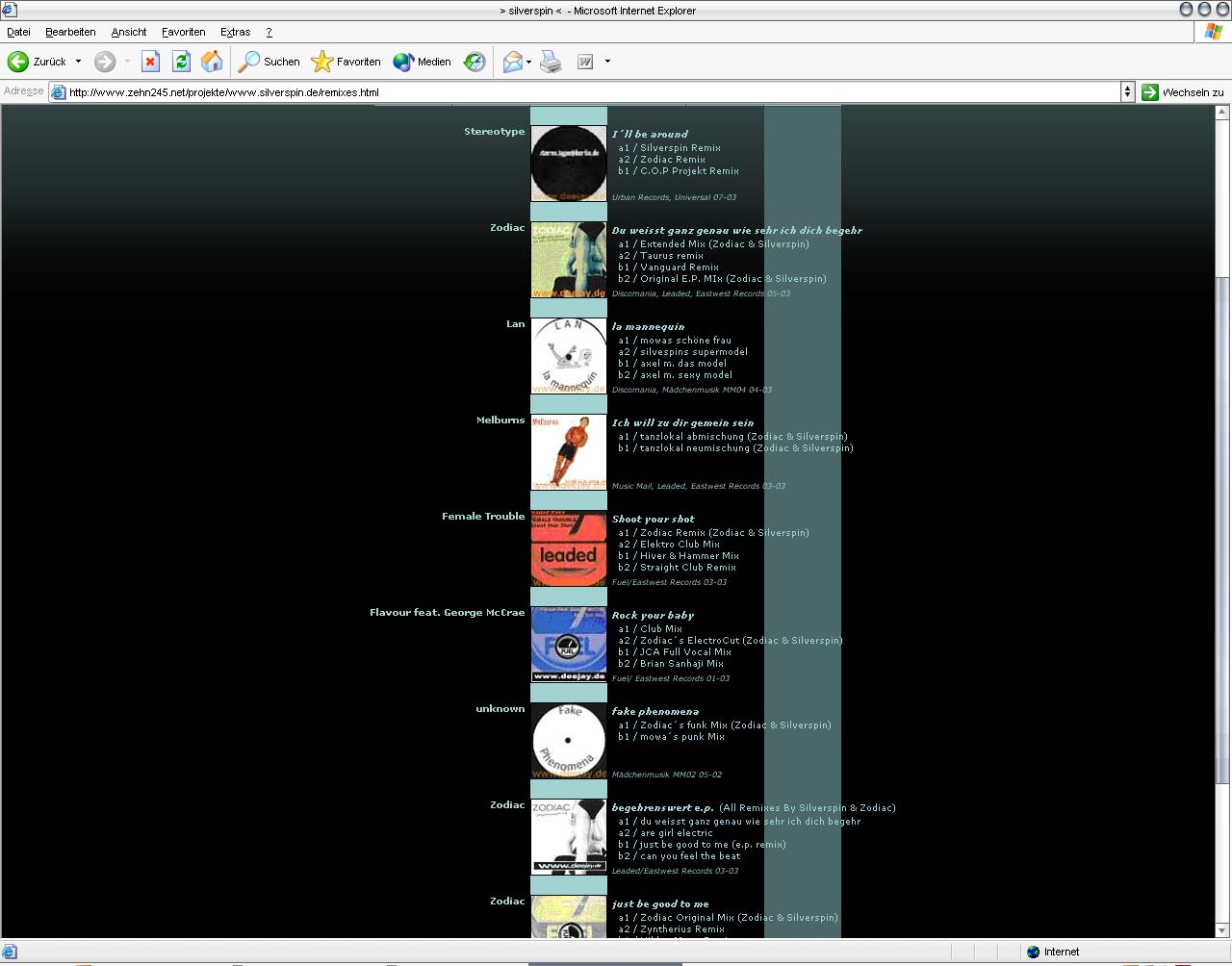The image size is (1232, 966).
Task: Click into the address URL field
Action: pyautogui.click(x=577, y=92)
